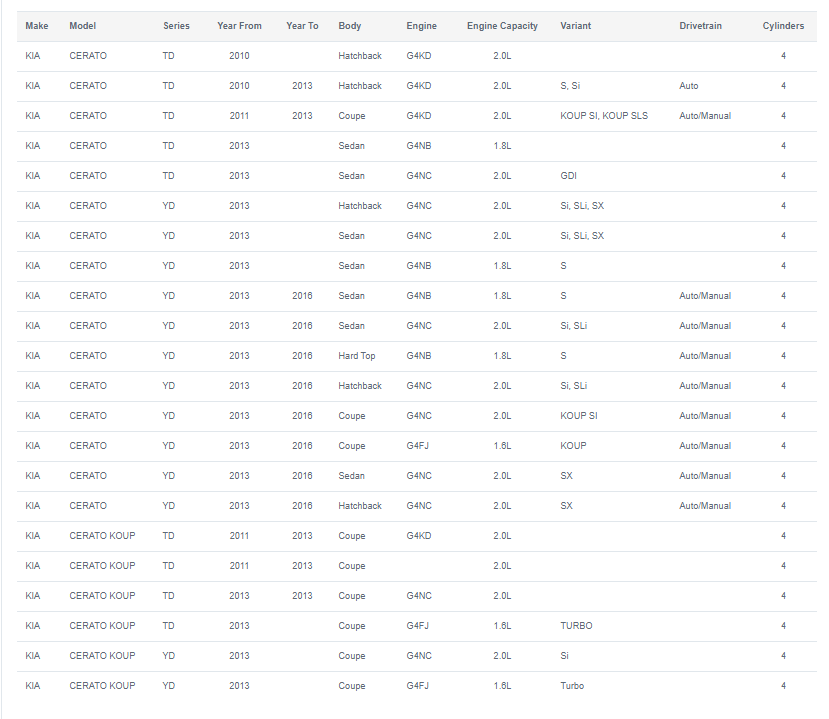Click '1.6L' capacity in the last Turbo row
The height and width of the screenshot is (719, 829).
[502, 685]
